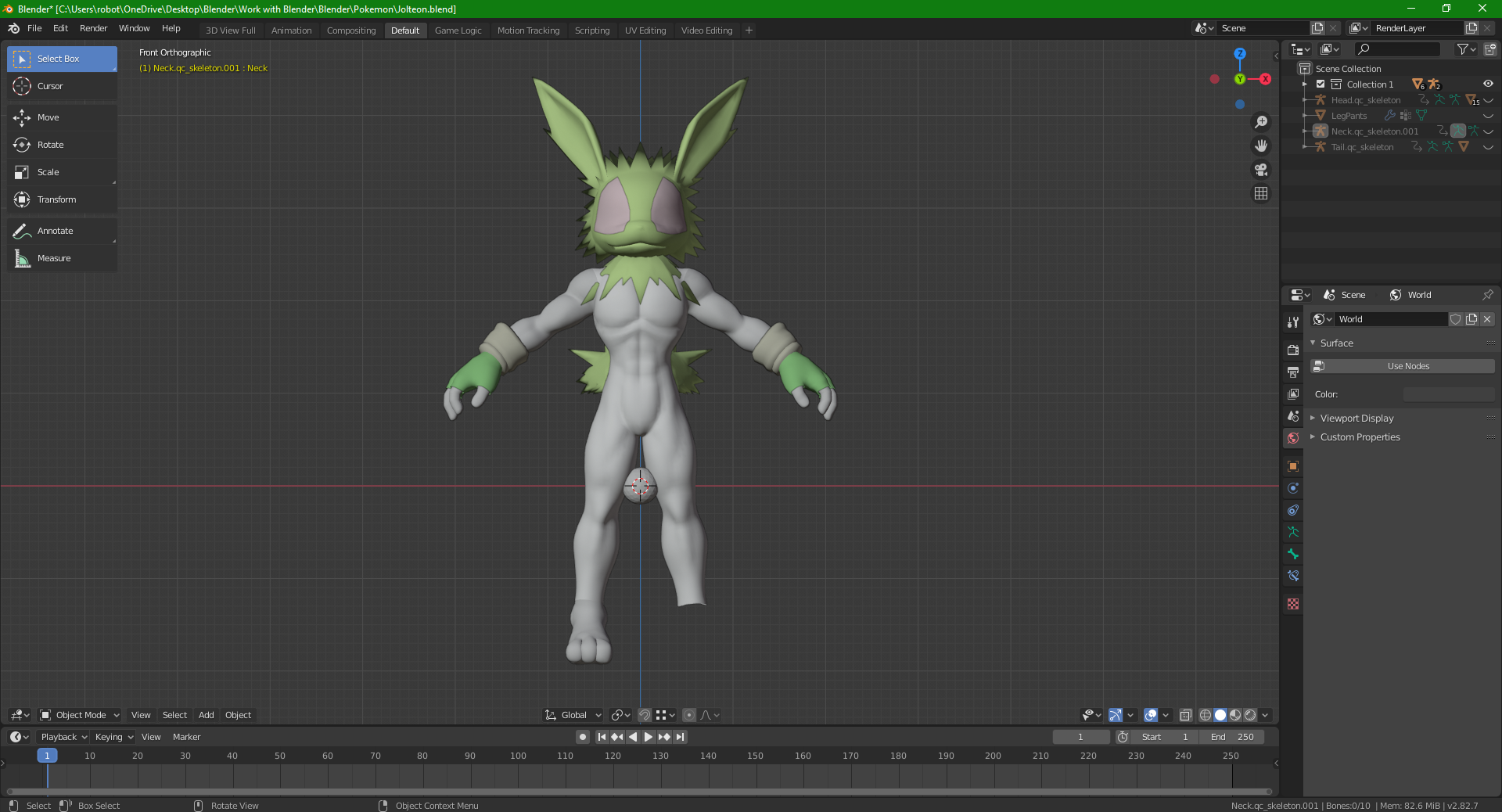Click the play animation button
Viewport: 1502px width, 812px height.
pyautogui.click(x=648, y=737)
